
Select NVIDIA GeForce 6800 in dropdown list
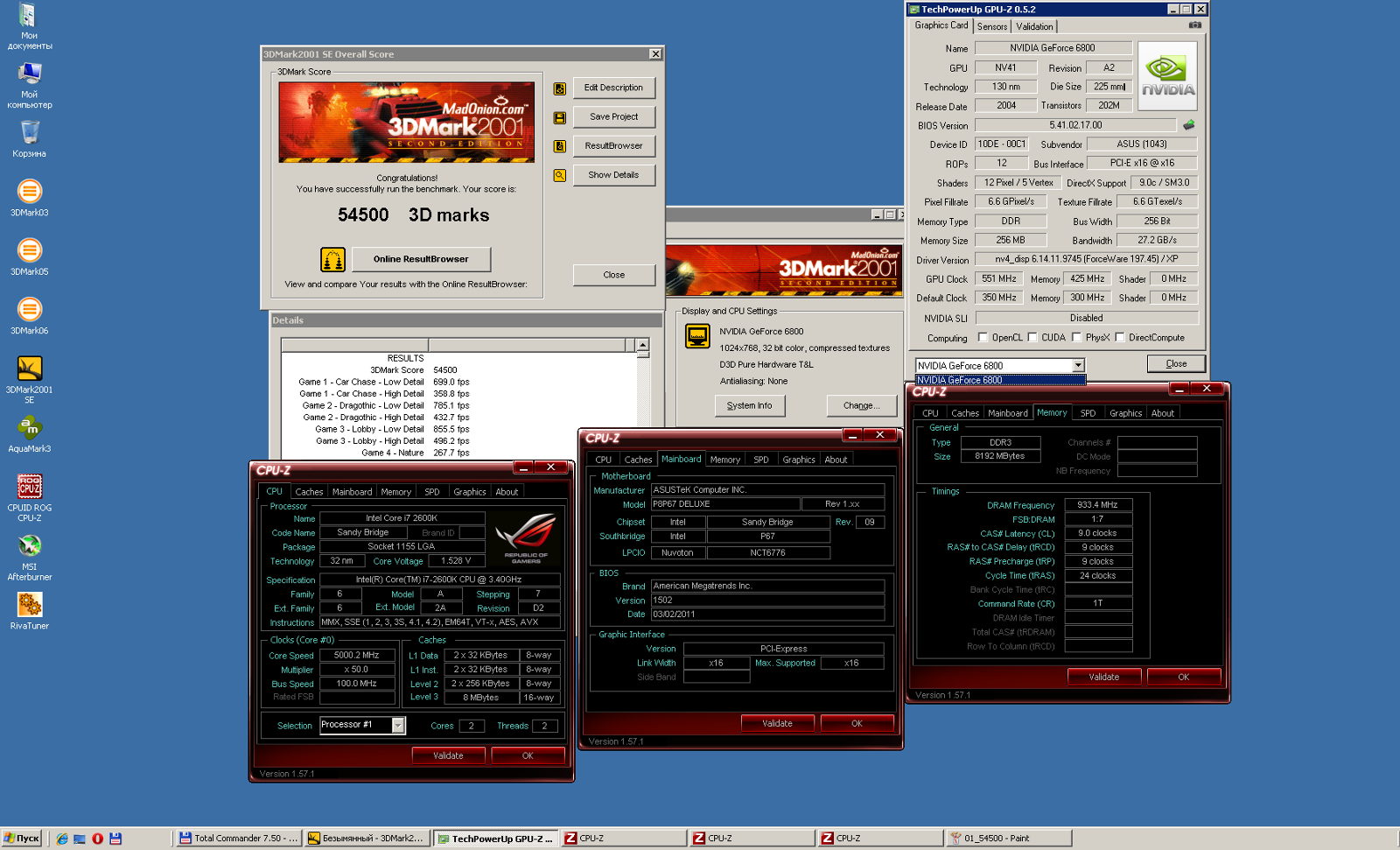[x=1000, y=380]
